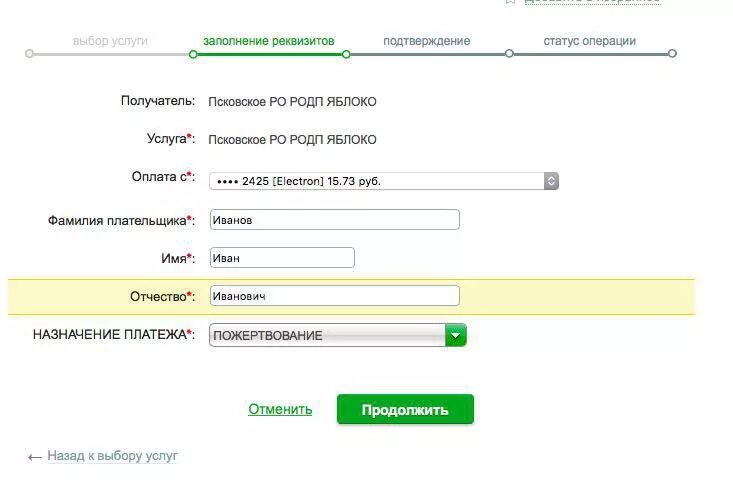Viewport: 733px width, 482px height.
Task: Click the 'НАЗНАЧЕНИЕ ПЛАТЕЖА' label
Action: pos(114,334)
